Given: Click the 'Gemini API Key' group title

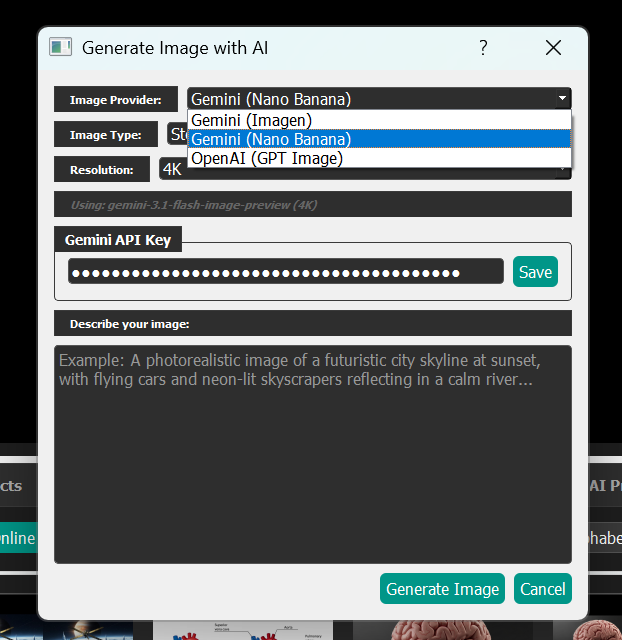Looking at the screenshot, I should (118, 240).
